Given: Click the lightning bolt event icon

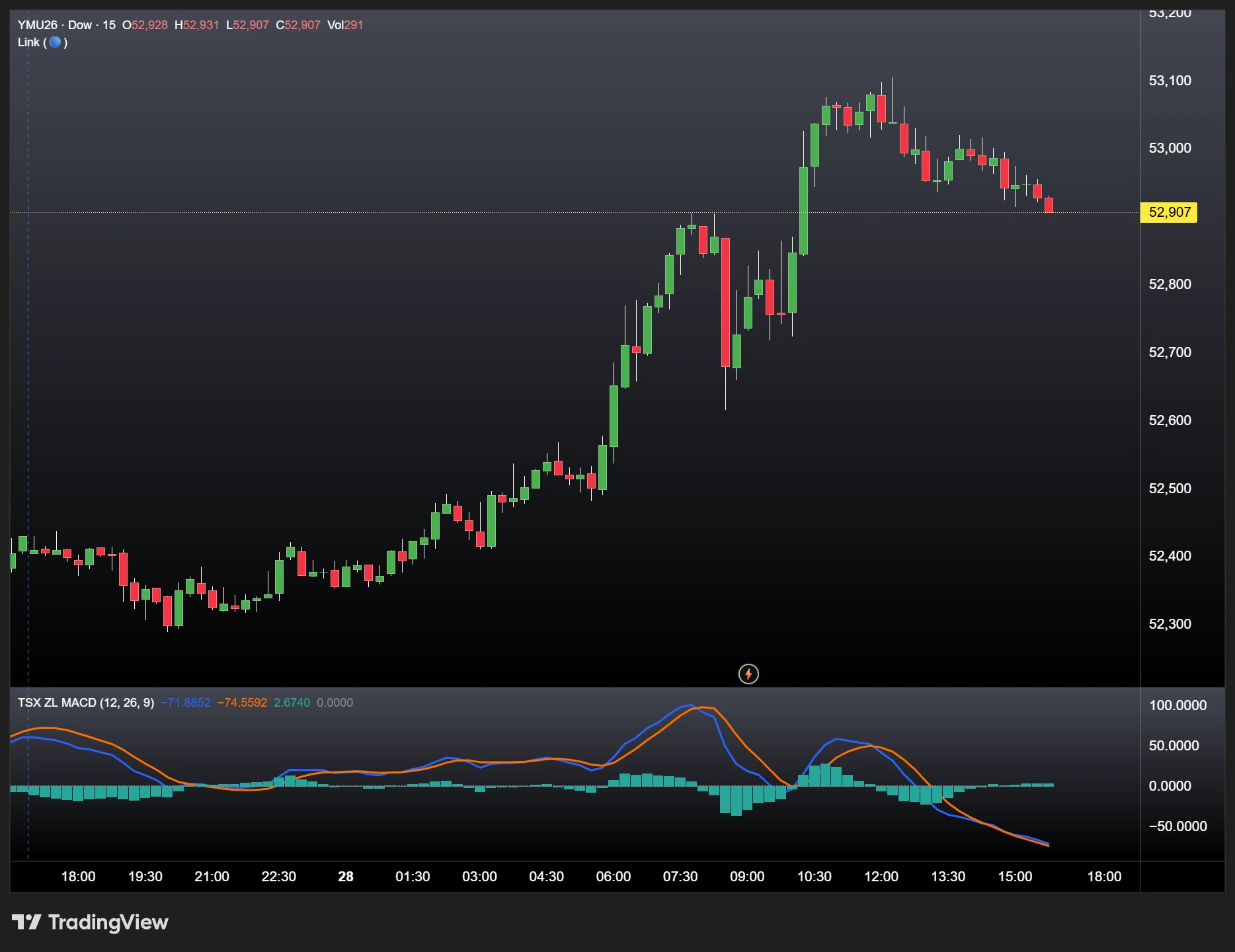Looking at the screenshot, I should click(748, 674).
